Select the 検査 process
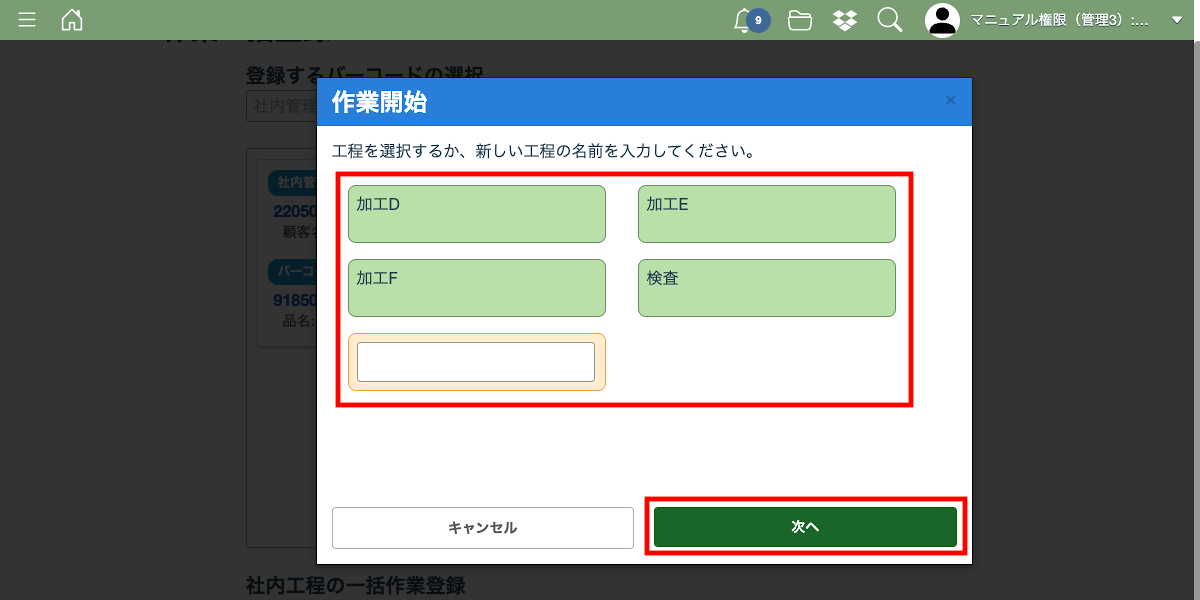Viewport: 1200px width, 600px height. pyautogui.click(x=766, y=288)
